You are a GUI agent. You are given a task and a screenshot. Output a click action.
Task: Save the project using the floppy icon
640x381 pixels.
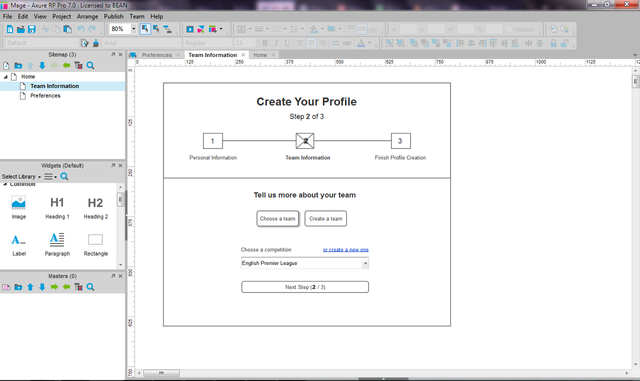click(31, 29)
